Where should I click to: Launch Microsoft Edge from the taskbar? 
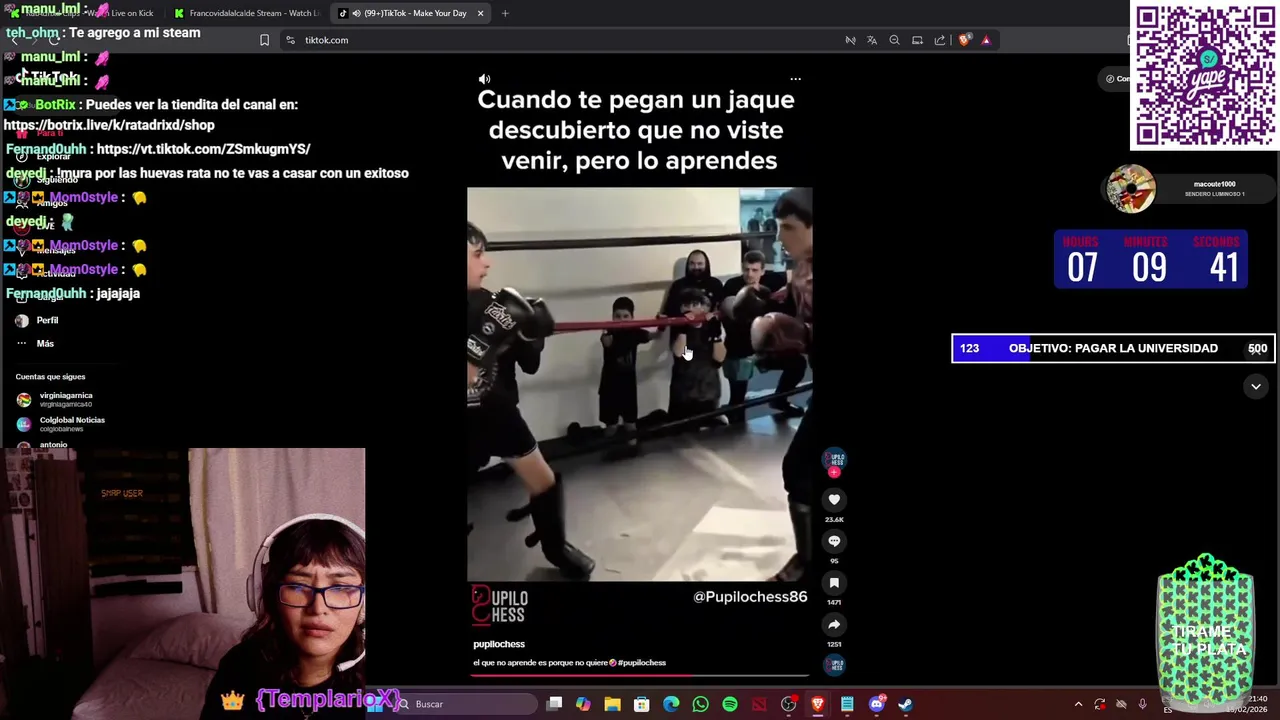671,704
